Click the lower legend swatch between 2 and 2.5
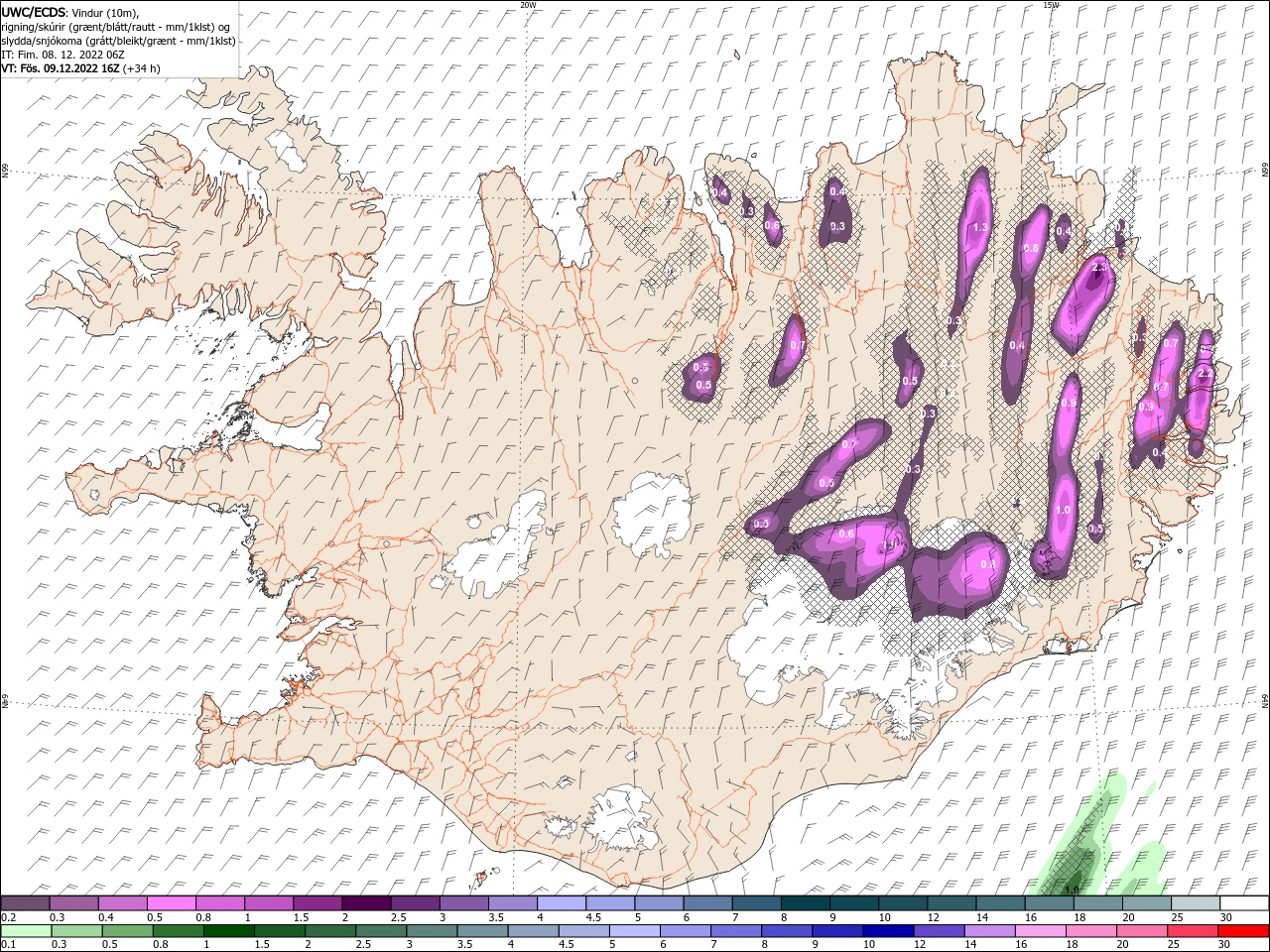 coord(328,931)
